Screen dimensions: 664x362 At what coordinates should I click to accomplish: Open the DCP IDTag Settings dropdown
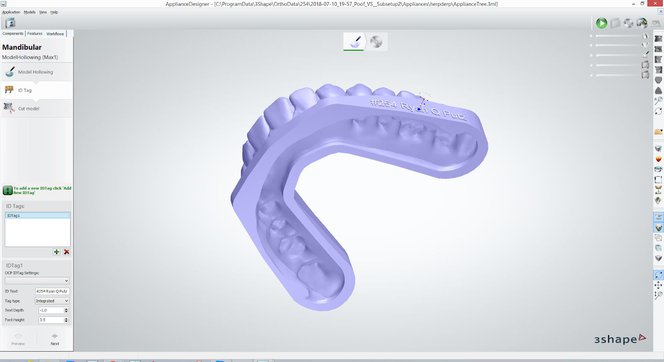(x=37, y=281)
